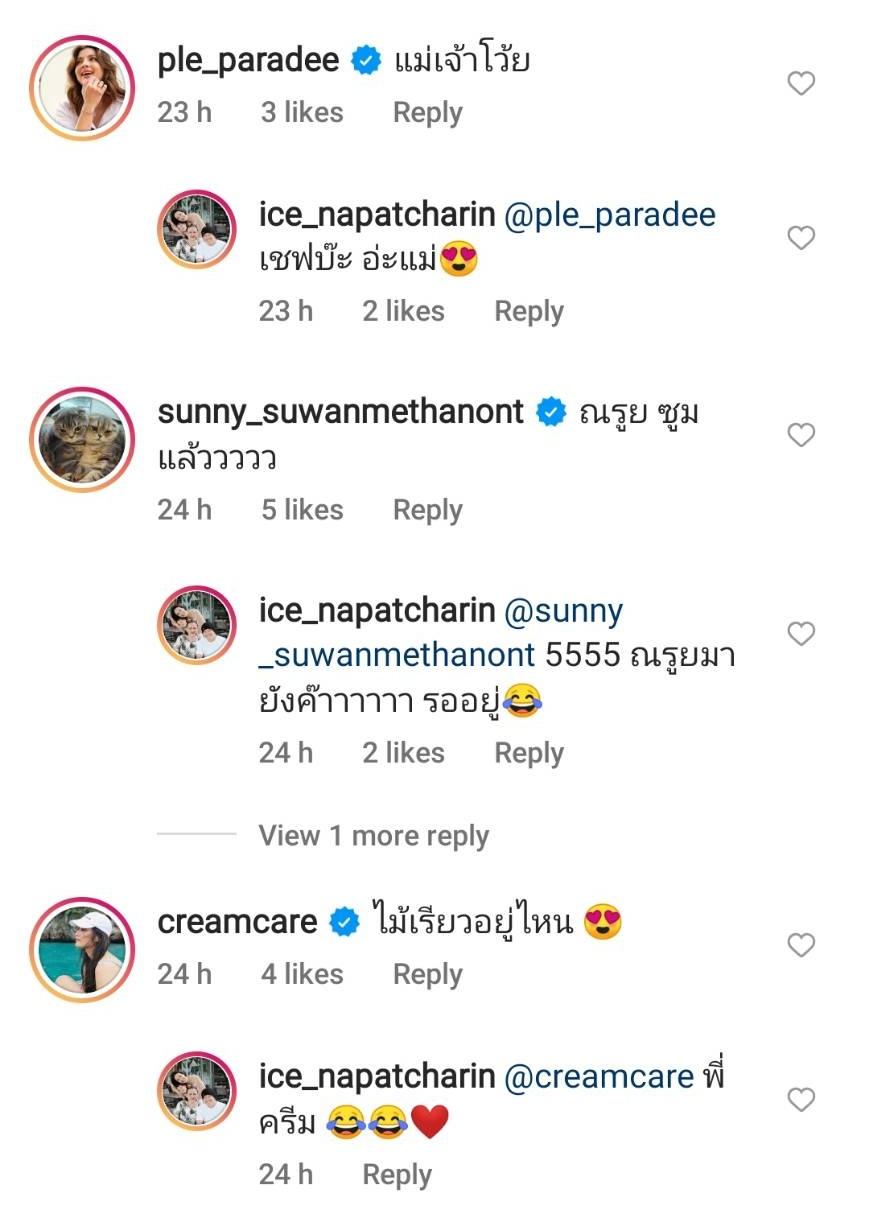Reply to creamcare's comment
This screenshot has width=869, height=1213.
click(427, 974)
